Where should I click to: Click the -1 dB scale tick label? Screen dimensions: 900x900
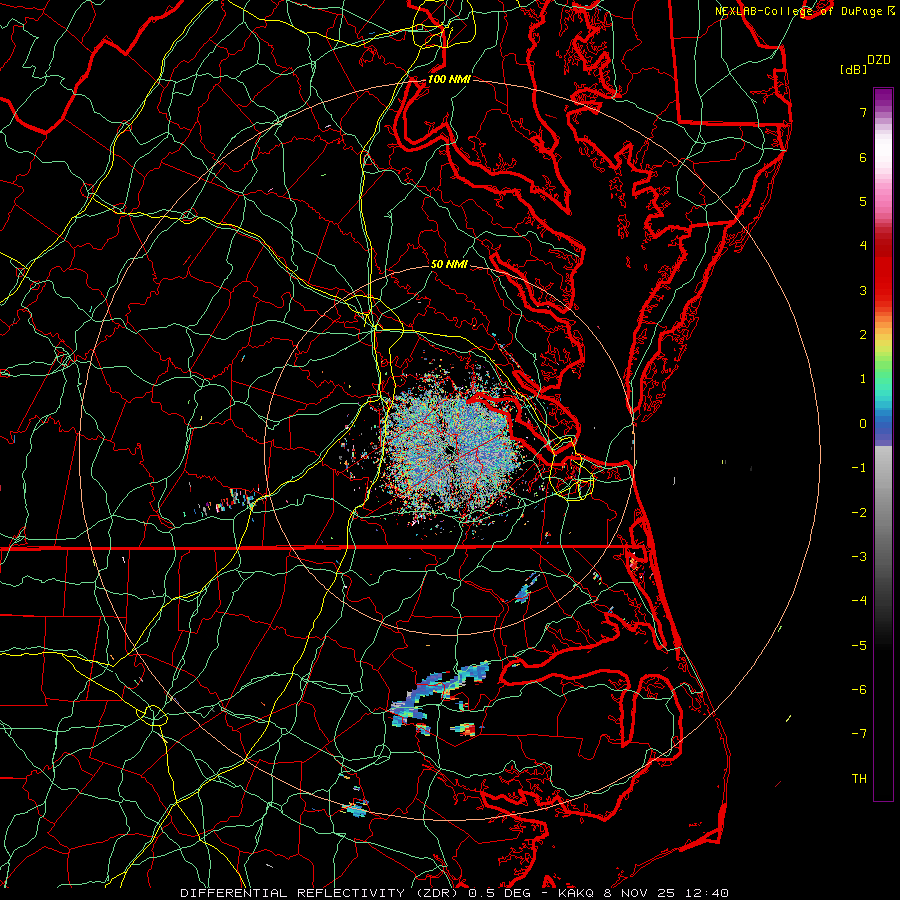(x=859, y=468)
